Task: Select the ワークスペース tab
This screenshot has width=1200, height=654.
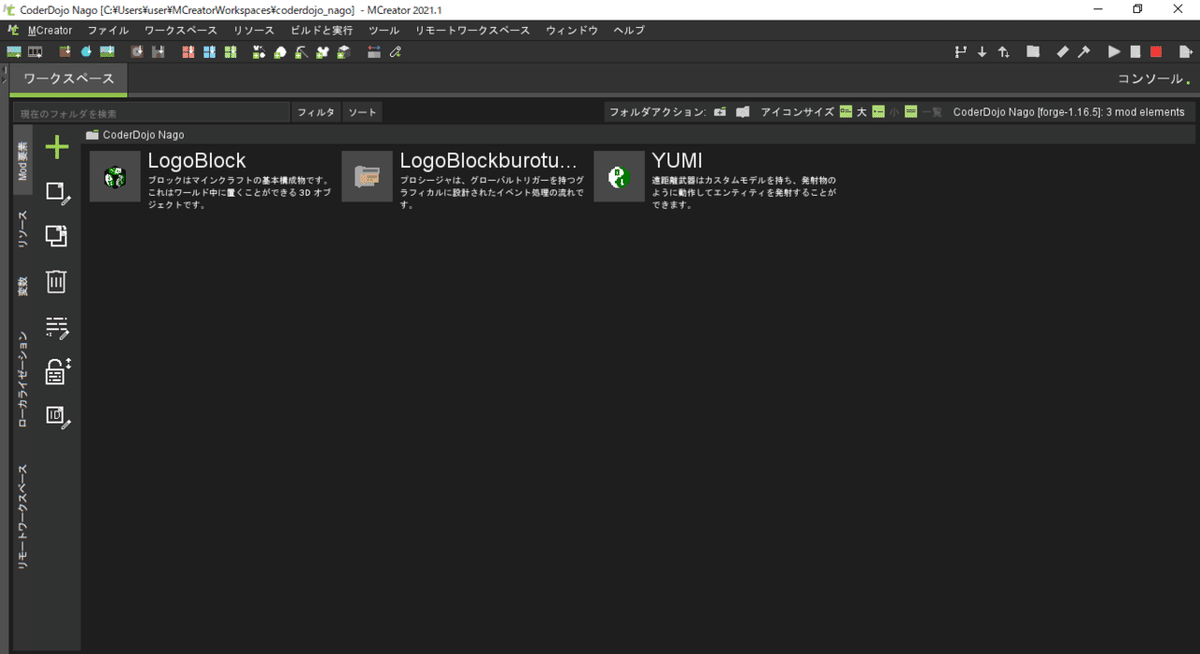Action: [67, 78]
